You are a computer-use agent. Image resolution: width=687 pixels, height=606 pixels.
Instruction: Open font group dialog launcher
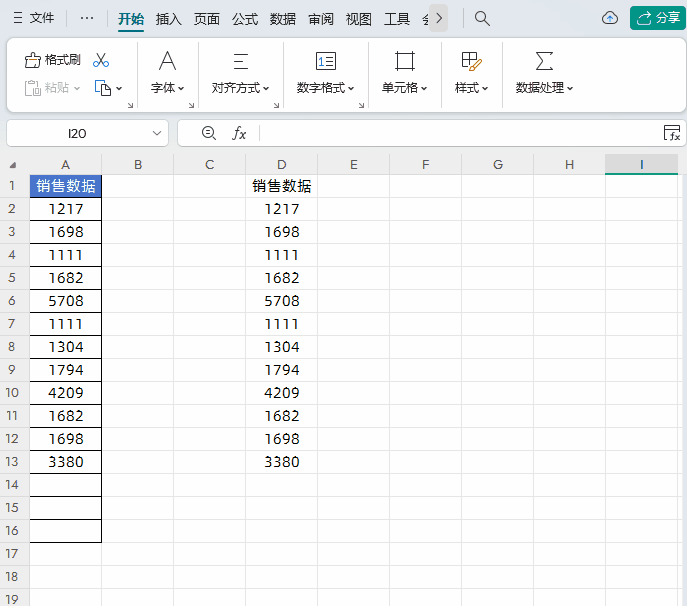coord(191,105)
